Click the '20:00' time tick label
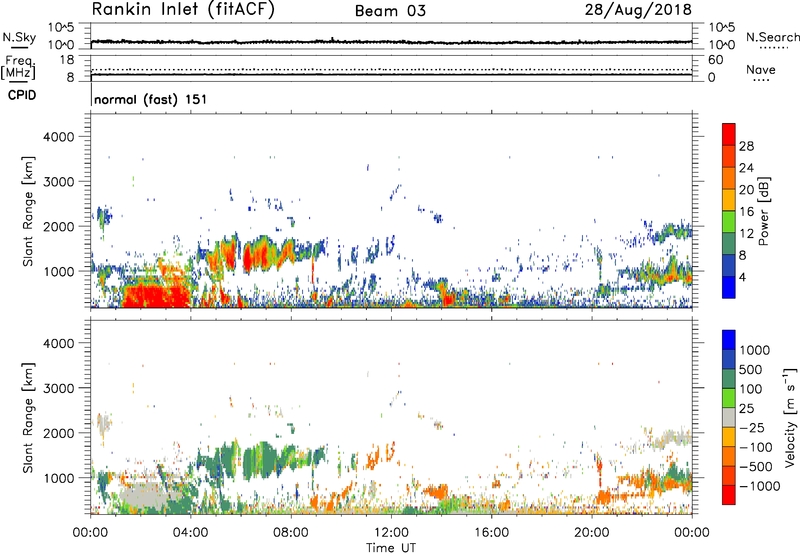 (x=592, y=533)
